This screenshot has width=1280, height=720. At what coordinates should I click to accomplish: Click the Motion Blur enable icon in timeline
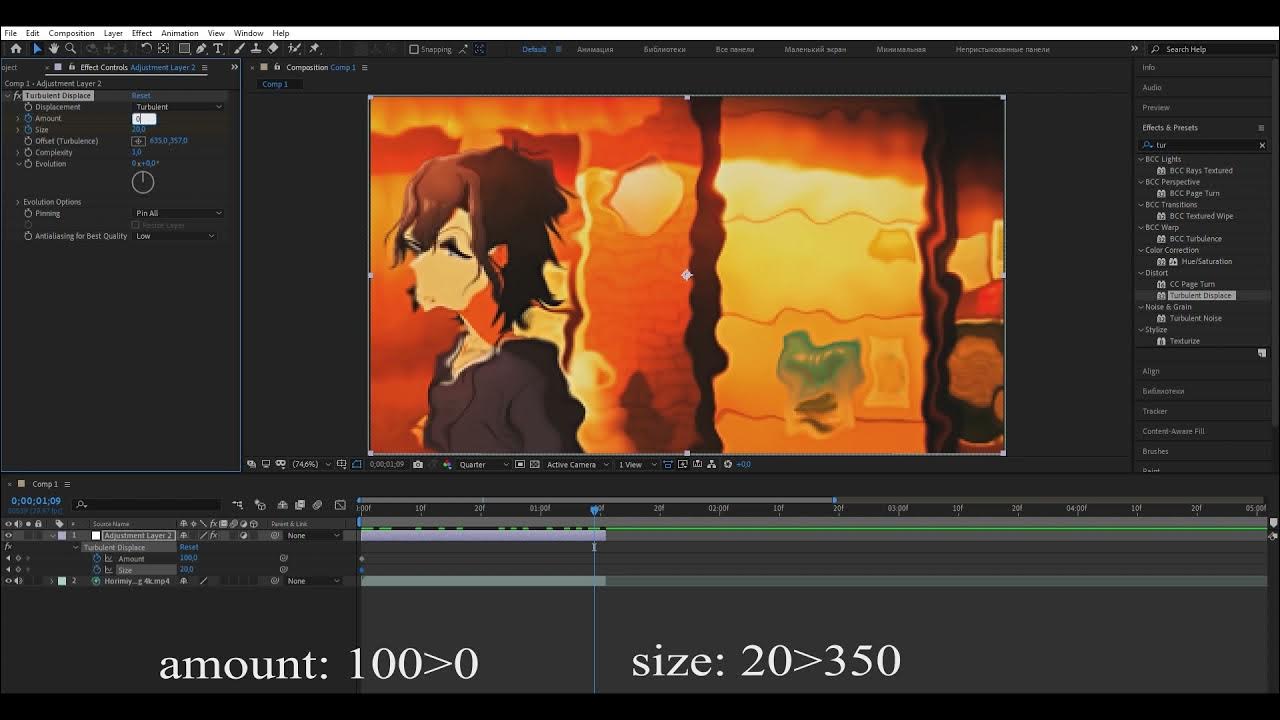coord(317,505)
